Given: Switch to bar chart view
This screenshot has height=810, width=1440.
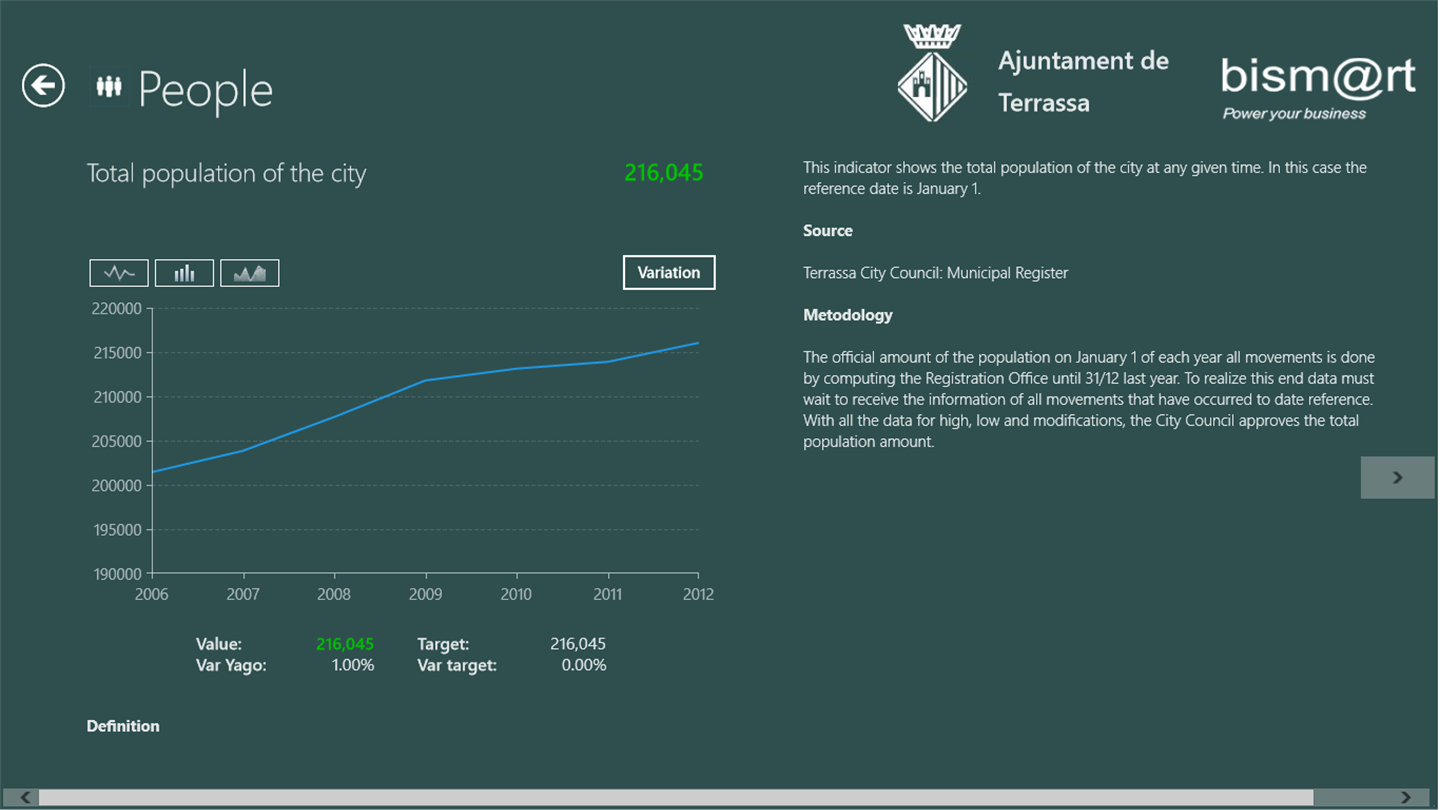Looking at the screenshot, I should click(x=184, y=273).
